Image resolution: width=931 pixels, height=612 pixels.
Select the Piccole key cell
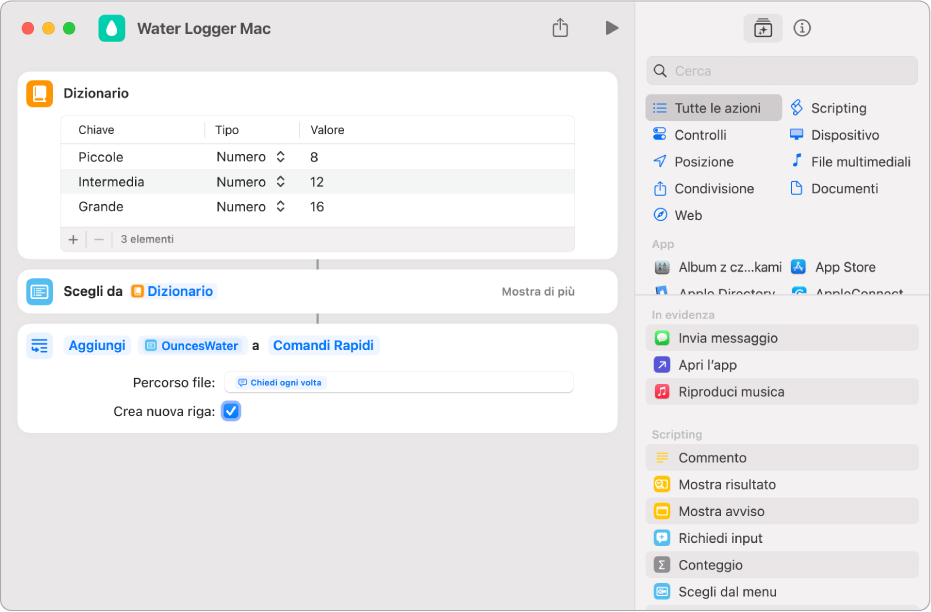pyautogui.click(x=101, y=157)
